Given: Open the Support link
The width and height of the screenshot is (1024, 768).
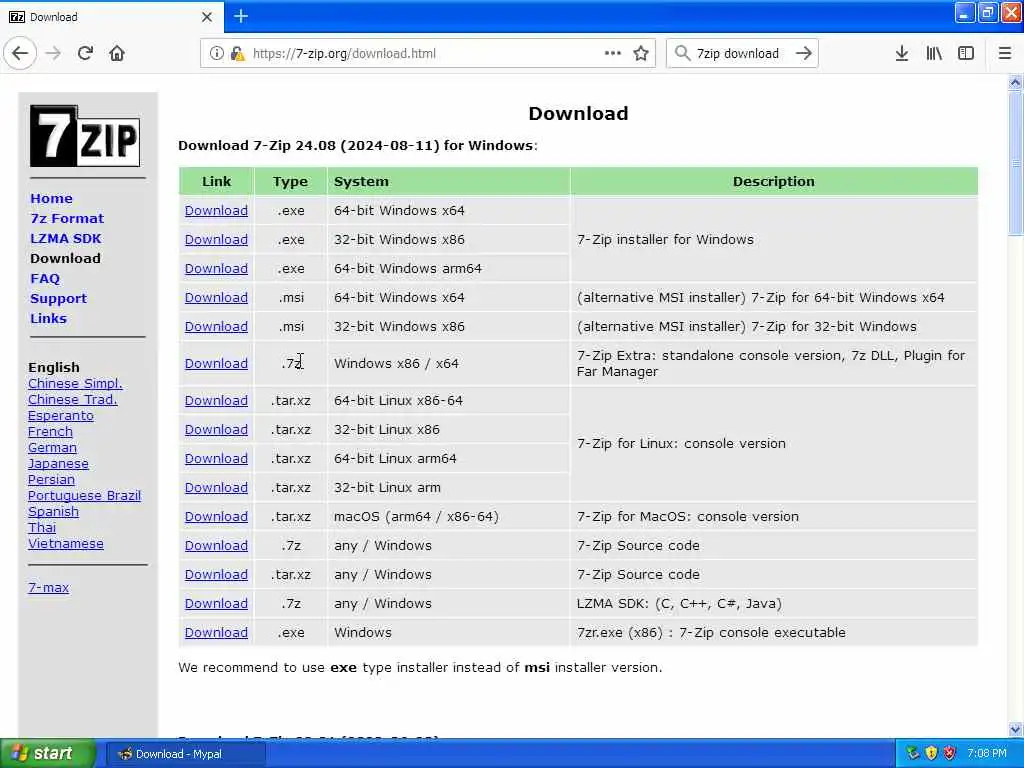Looking at the screenshot, I should click(58, 298).
